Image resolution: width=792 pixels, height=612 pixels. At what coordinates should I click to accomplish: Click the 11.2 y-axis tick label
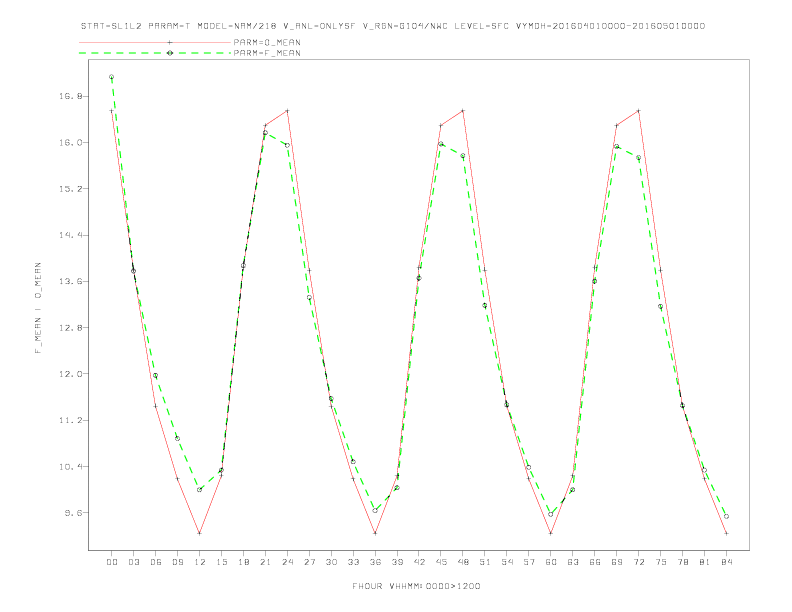point(69,421)
